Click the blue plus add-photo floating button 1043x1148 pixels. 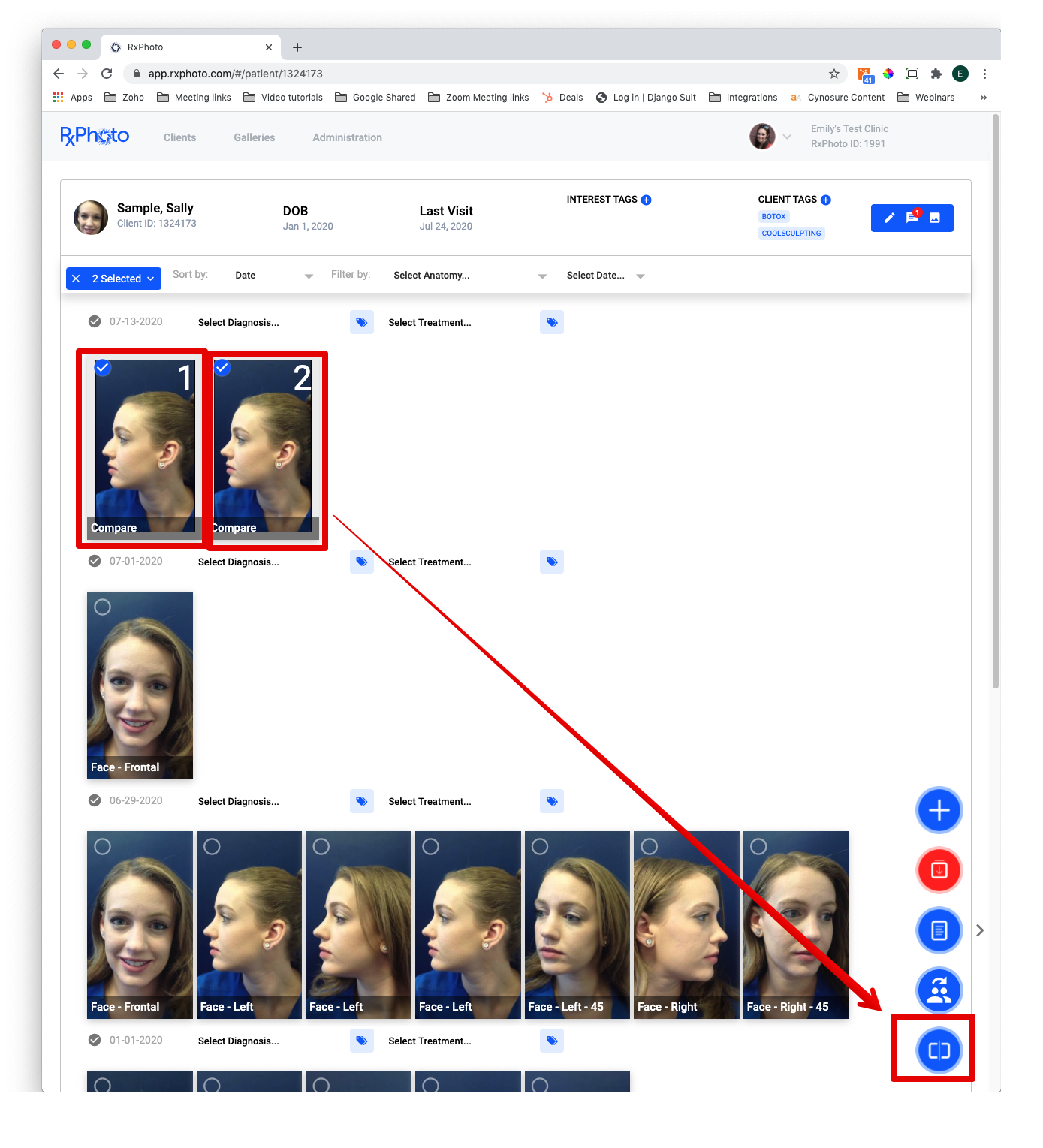[939, 810]
